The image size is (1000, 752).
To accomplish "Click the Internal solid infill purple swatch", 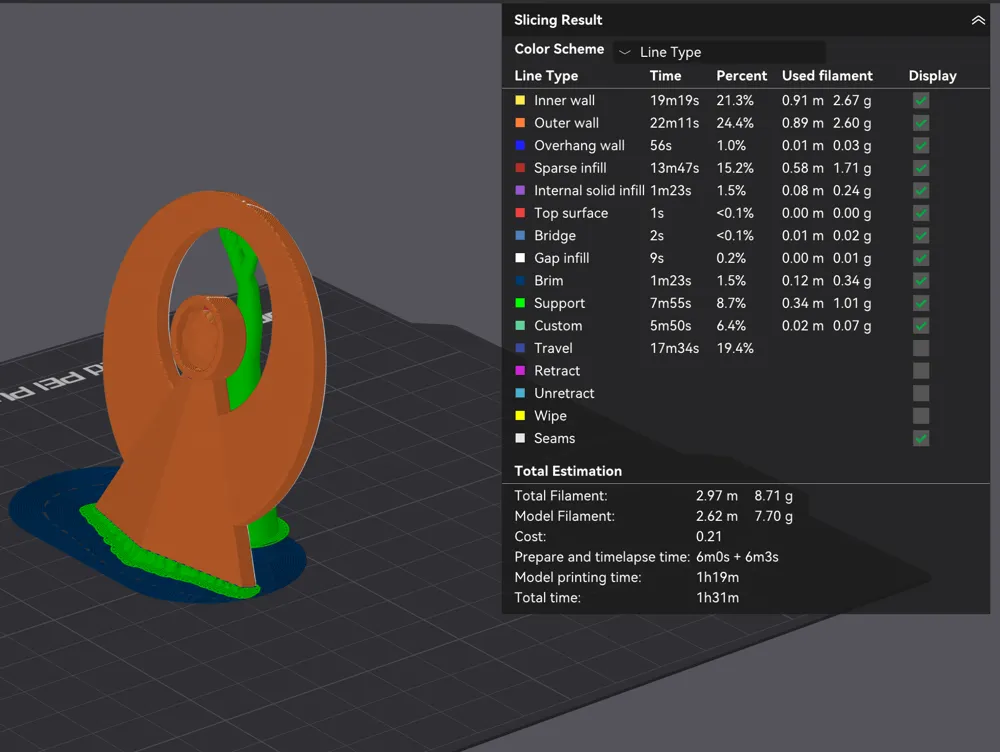I will point(520,190).
